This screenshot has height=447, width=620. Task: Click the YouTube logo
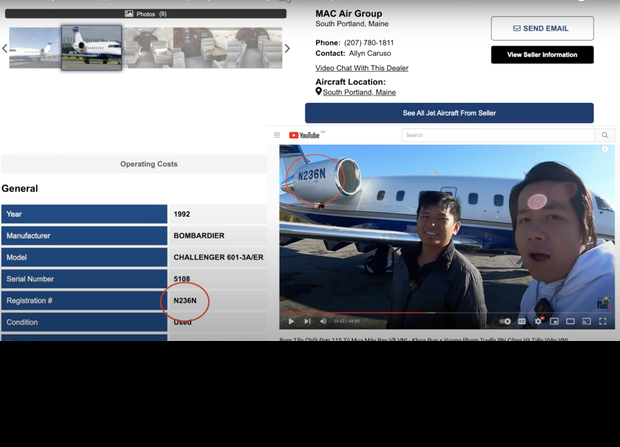pyautogui.click(x=304, y=135)
